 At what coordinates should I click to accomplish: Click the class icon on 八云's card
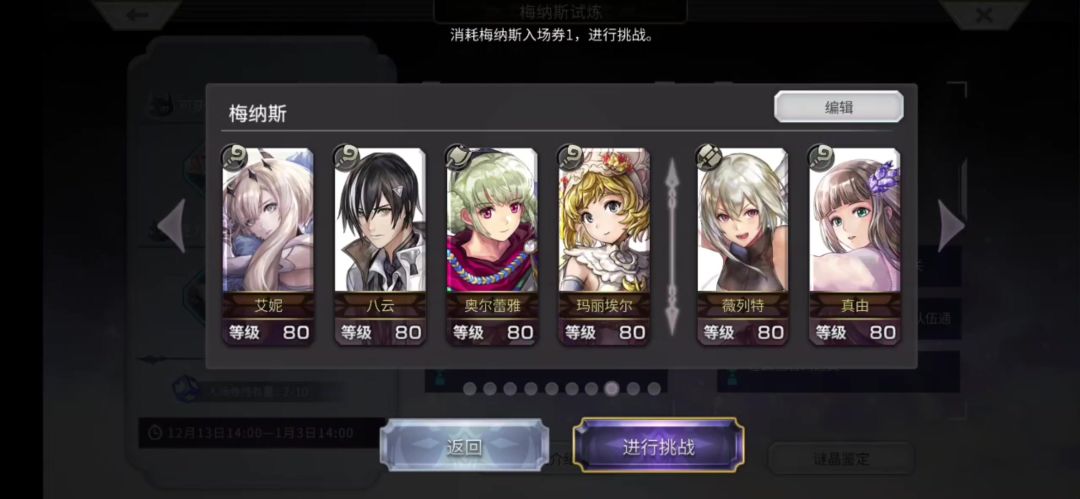tap(346, 158)
